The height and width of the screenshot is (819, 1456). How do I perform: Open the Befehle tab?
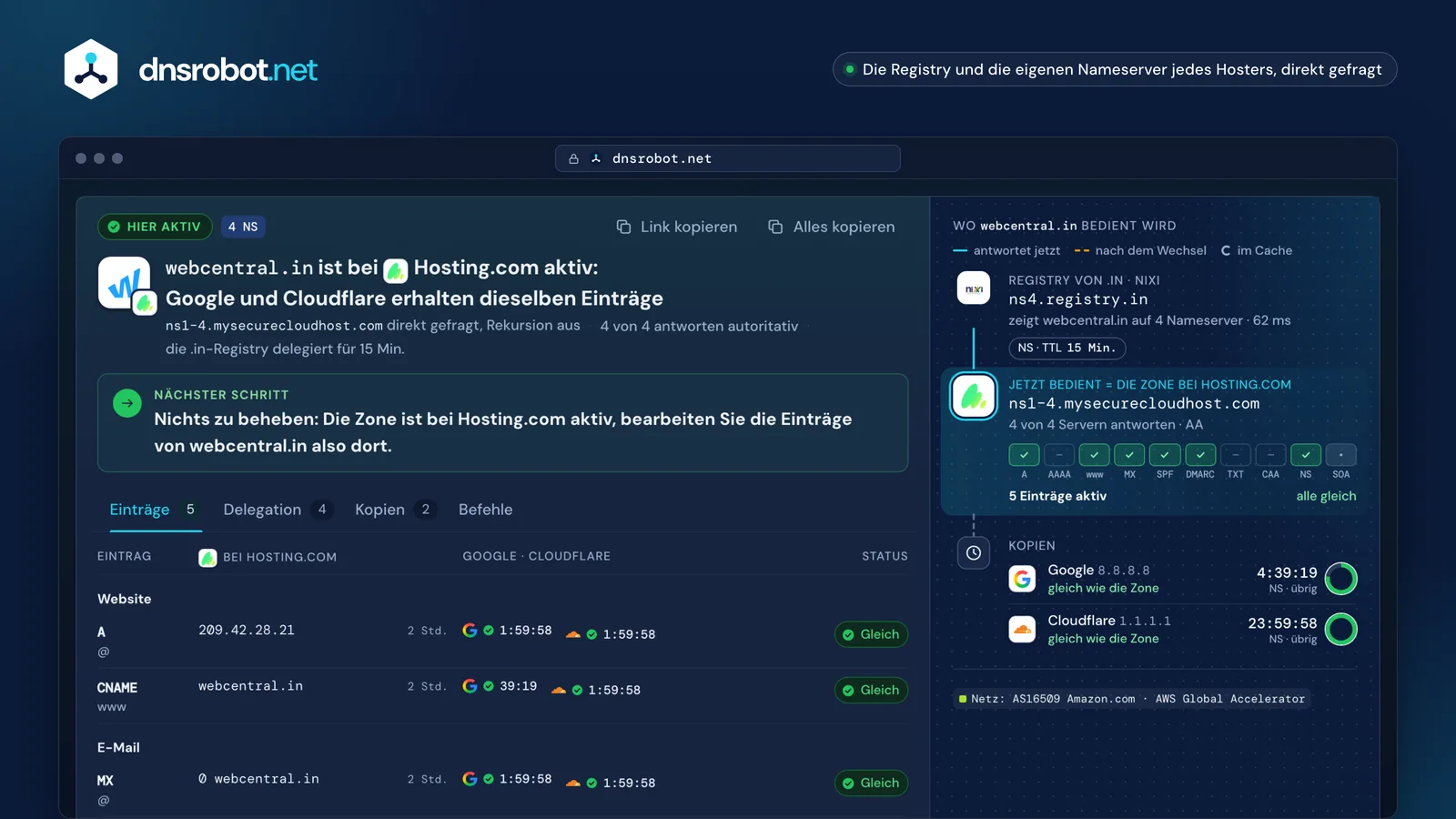485,510
